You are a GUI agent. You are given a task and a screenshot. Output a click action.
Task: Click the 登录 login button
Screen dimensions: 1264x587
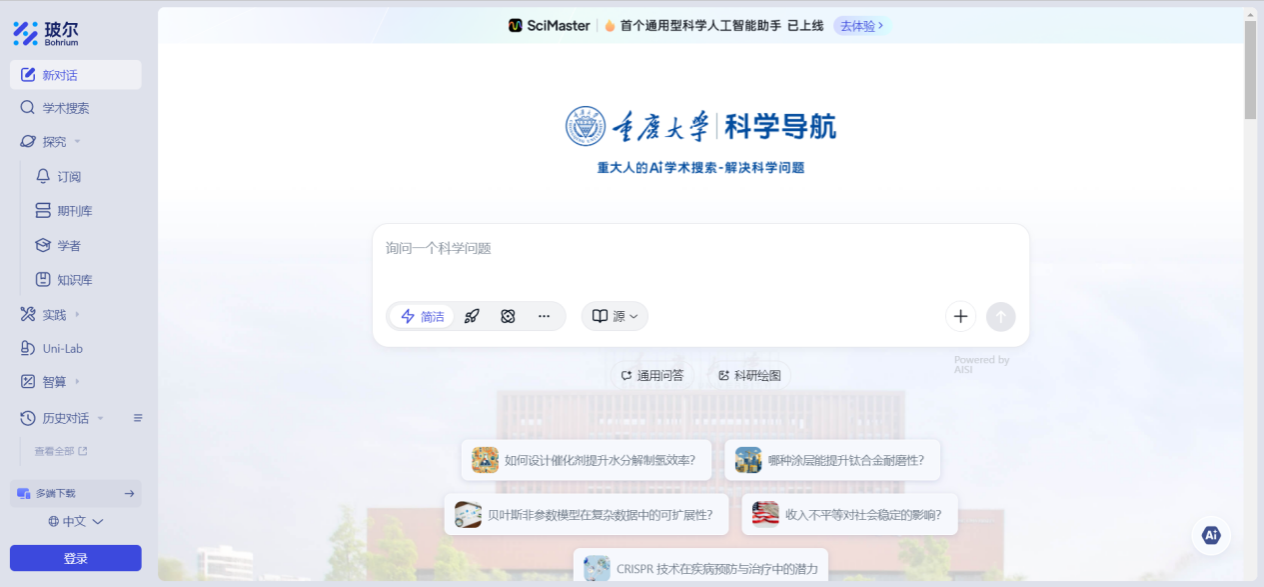[x=75, y=558]
